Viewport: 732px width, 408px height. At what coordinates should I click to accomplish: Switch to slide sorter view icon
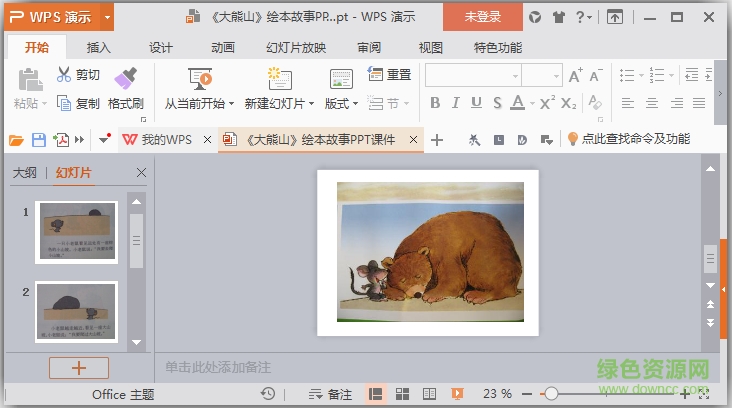[402, 394]
